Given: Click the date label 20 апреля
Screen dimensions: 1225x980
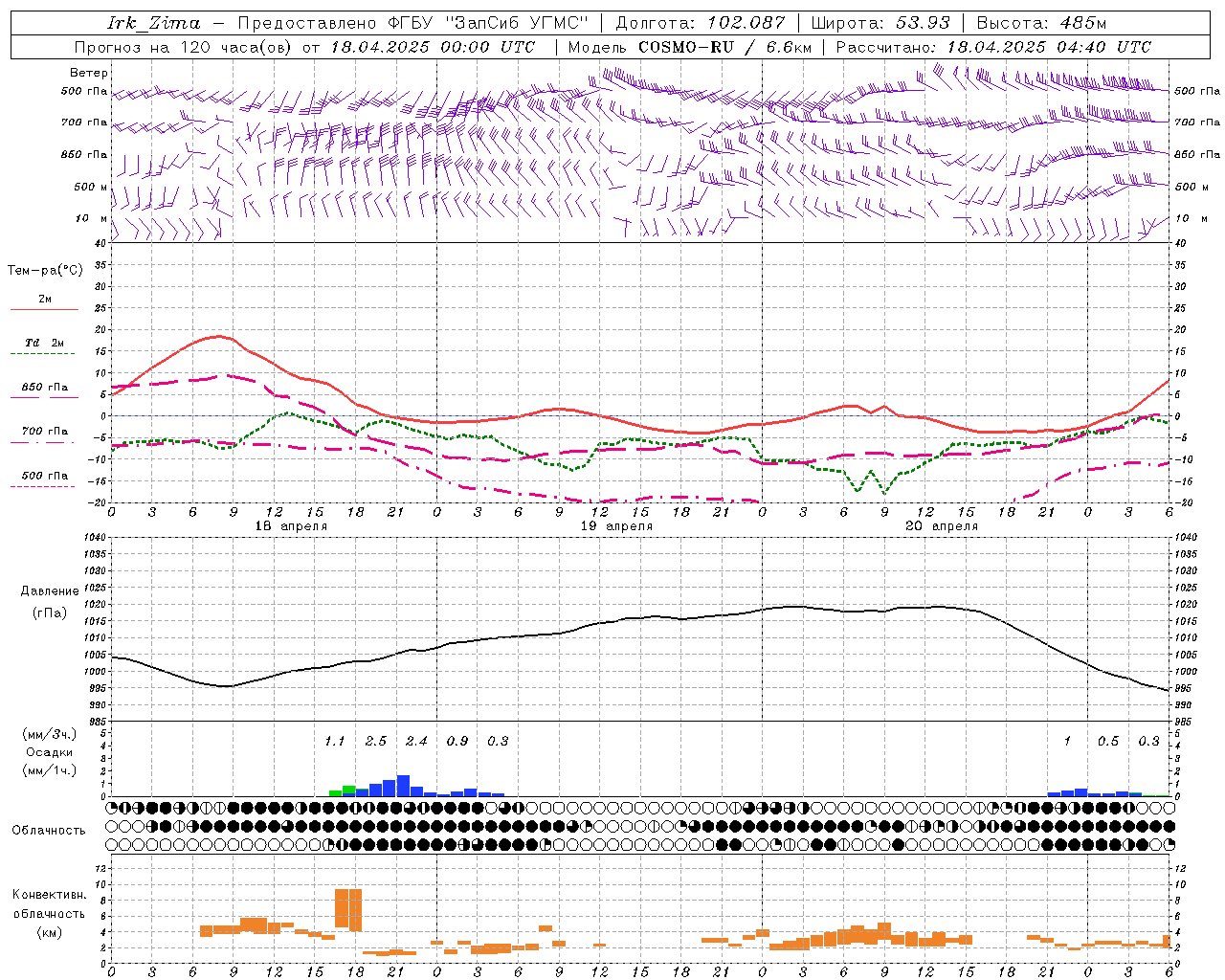Looking at the screenshot, I should tap(942, 526).
